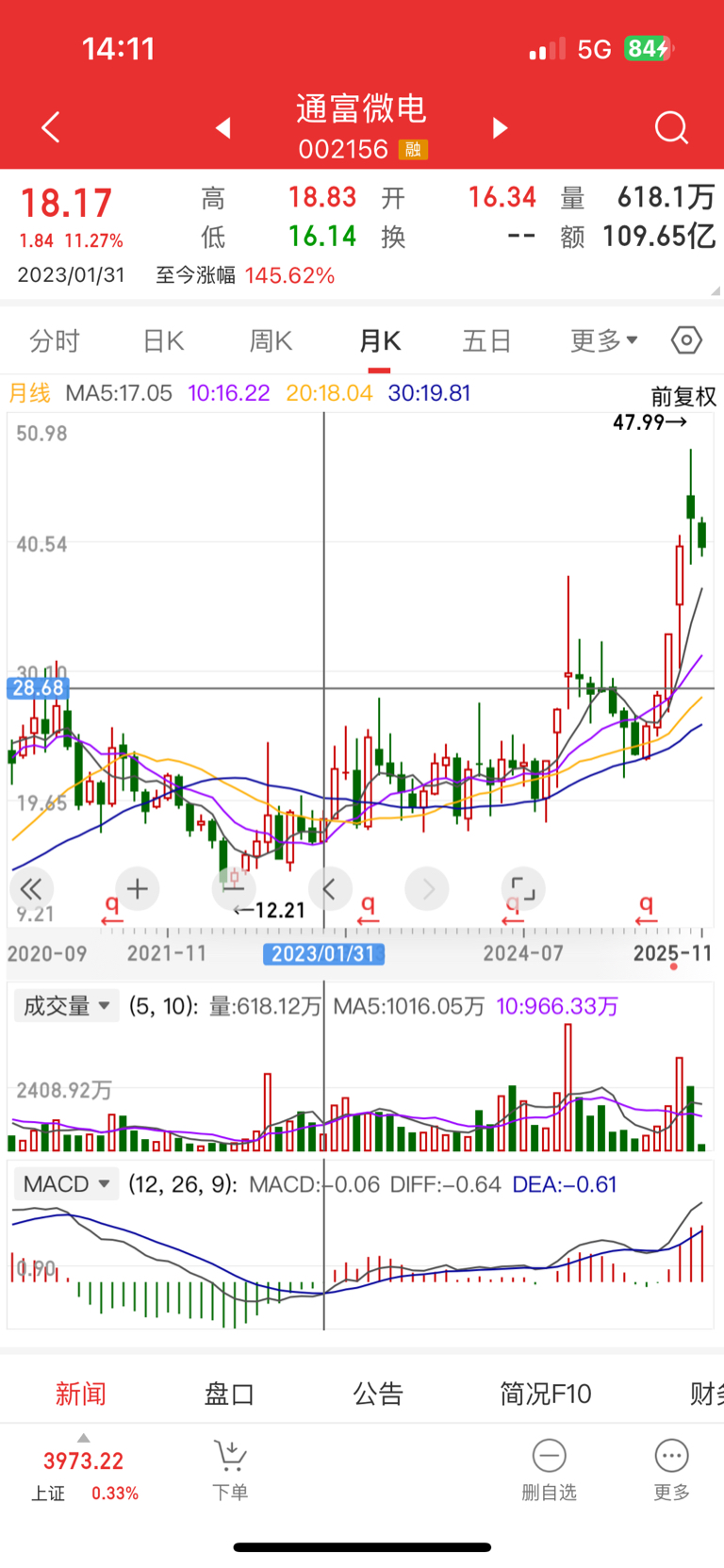Tap the MA5:17.05 label
Screen dimensions: 724x1568
click(x=119, y=393)
